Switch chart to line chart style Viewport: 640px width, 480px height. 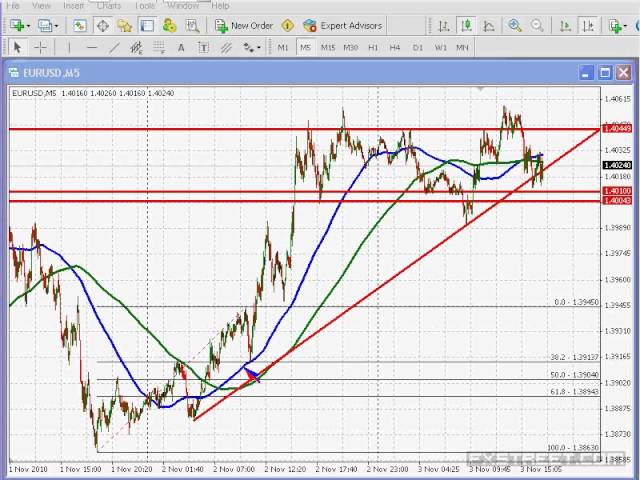point(489,26)
